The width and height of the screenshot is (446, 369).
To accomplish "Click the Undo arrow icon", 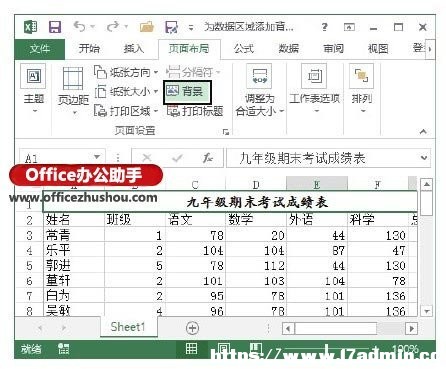I will 79,26.
